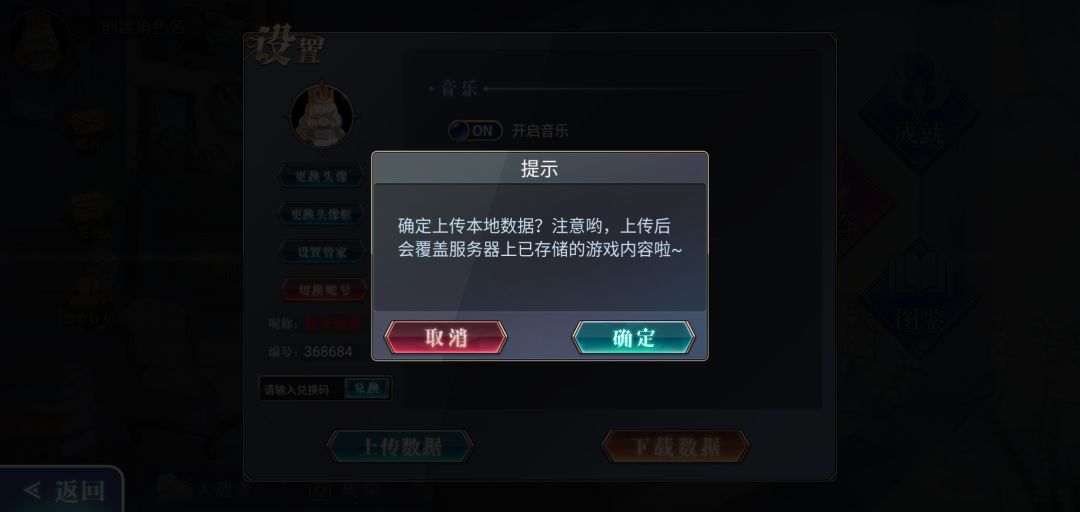Redeem the code with 兑换 button
Image resolution: width=1080 pixels, height=512 pixels.
coord(367,389)
